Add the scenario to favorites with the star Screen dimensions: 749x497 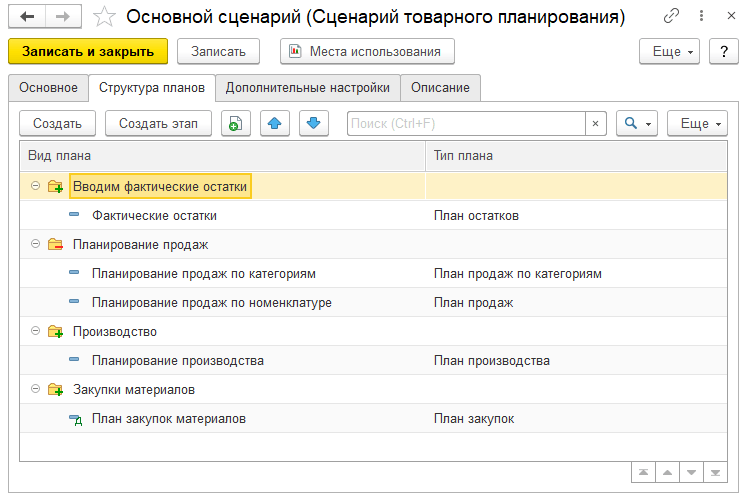(104, 17)
